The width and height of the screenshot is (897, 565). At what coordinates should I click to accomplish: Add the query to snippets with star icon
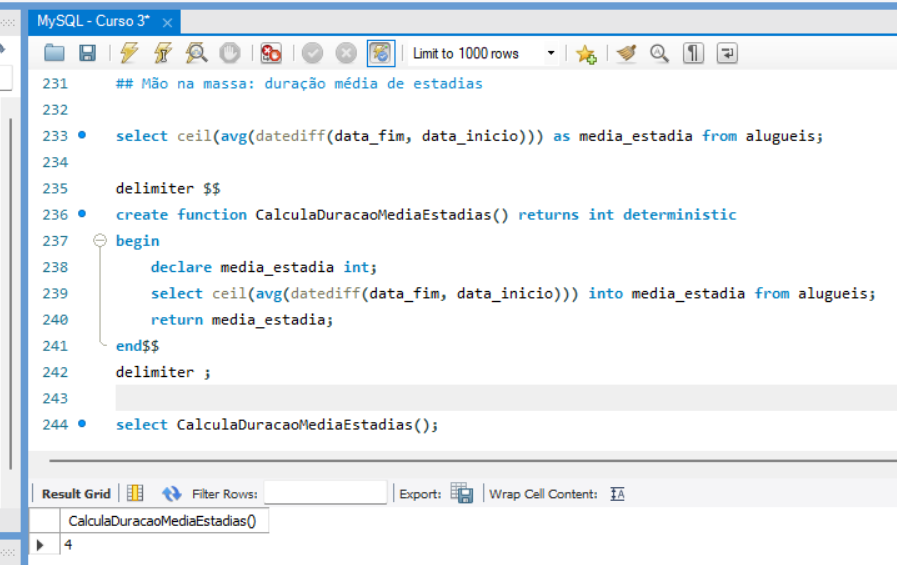586,54
